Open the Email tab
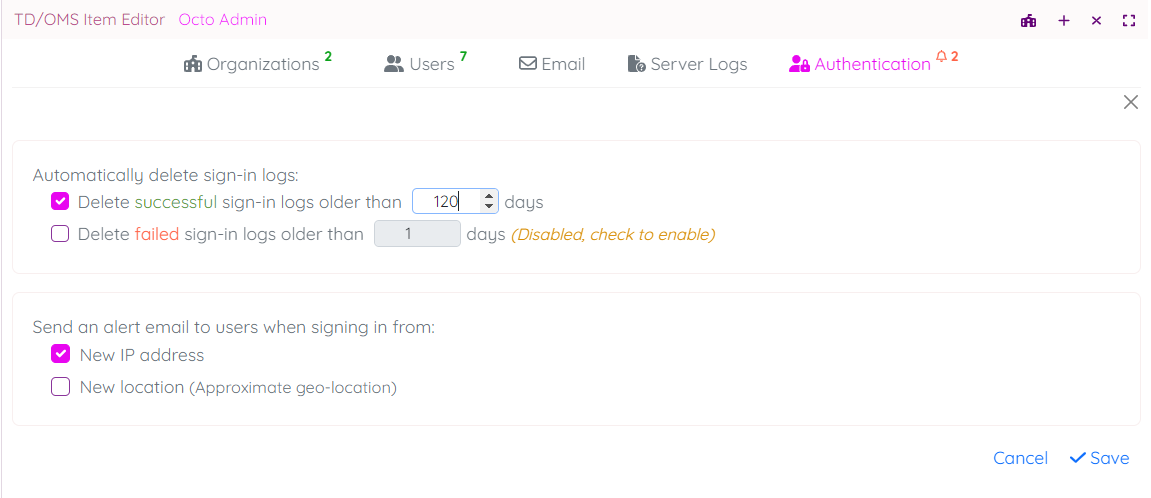 (x=552, y=64)
